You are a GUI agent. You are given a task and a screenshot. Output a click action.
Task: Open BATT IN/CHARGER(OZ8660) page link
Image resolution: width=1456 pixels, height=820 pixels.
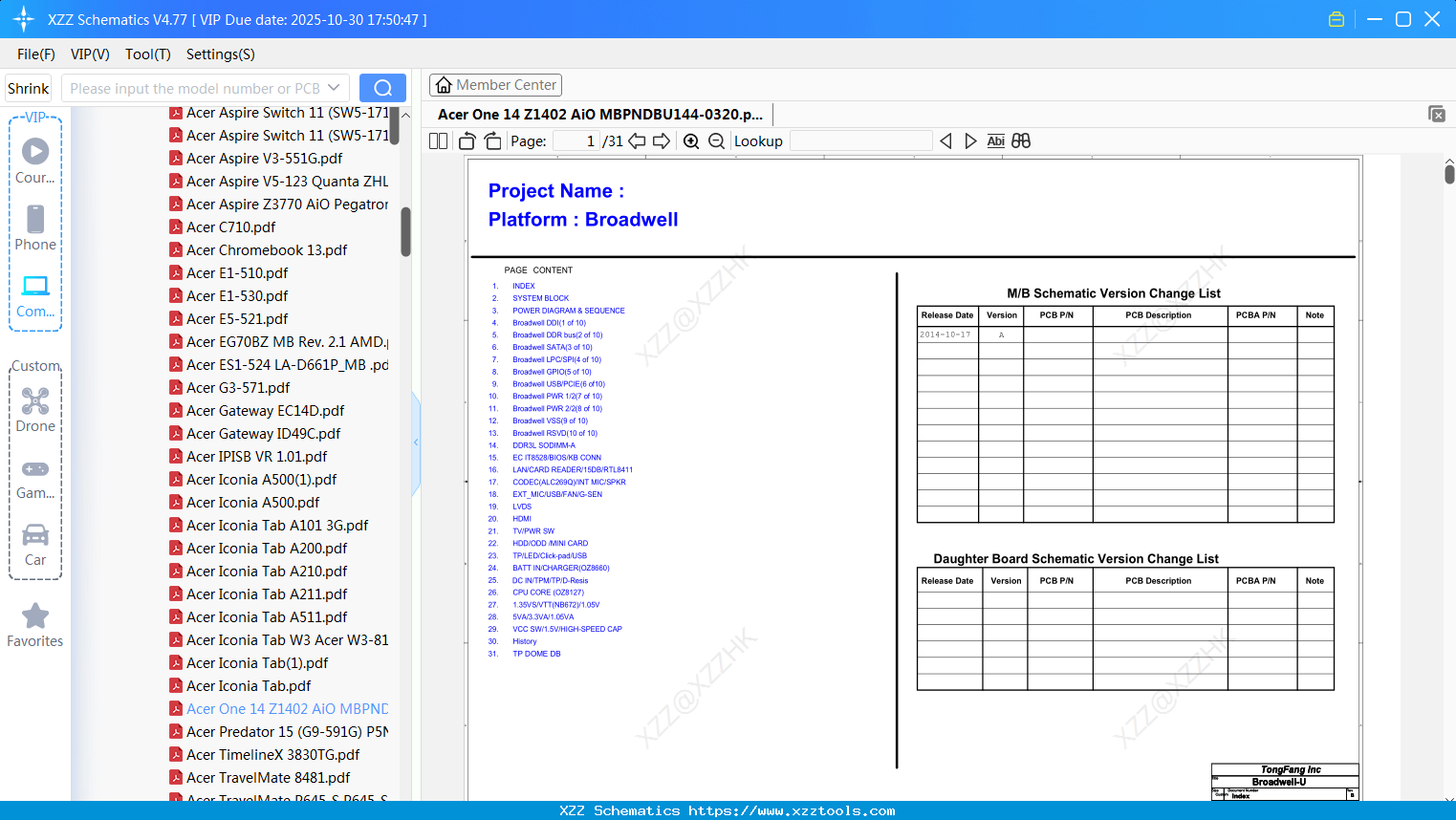561,568
